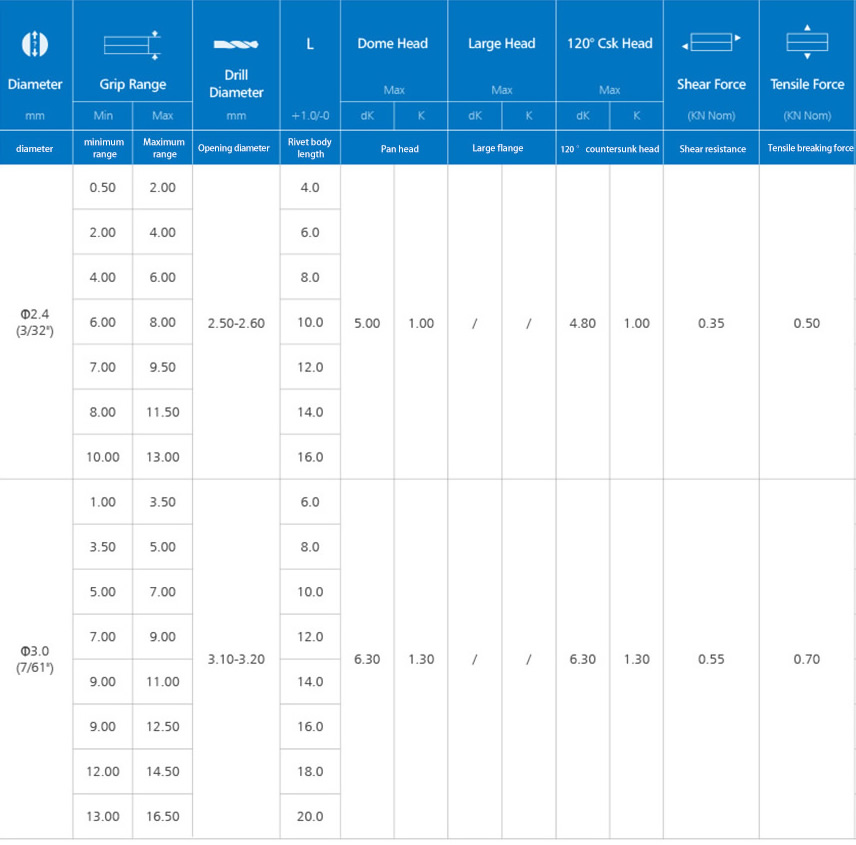
Task: Click the Grip Range rivet icon
Action: click(x=132, y=45)
